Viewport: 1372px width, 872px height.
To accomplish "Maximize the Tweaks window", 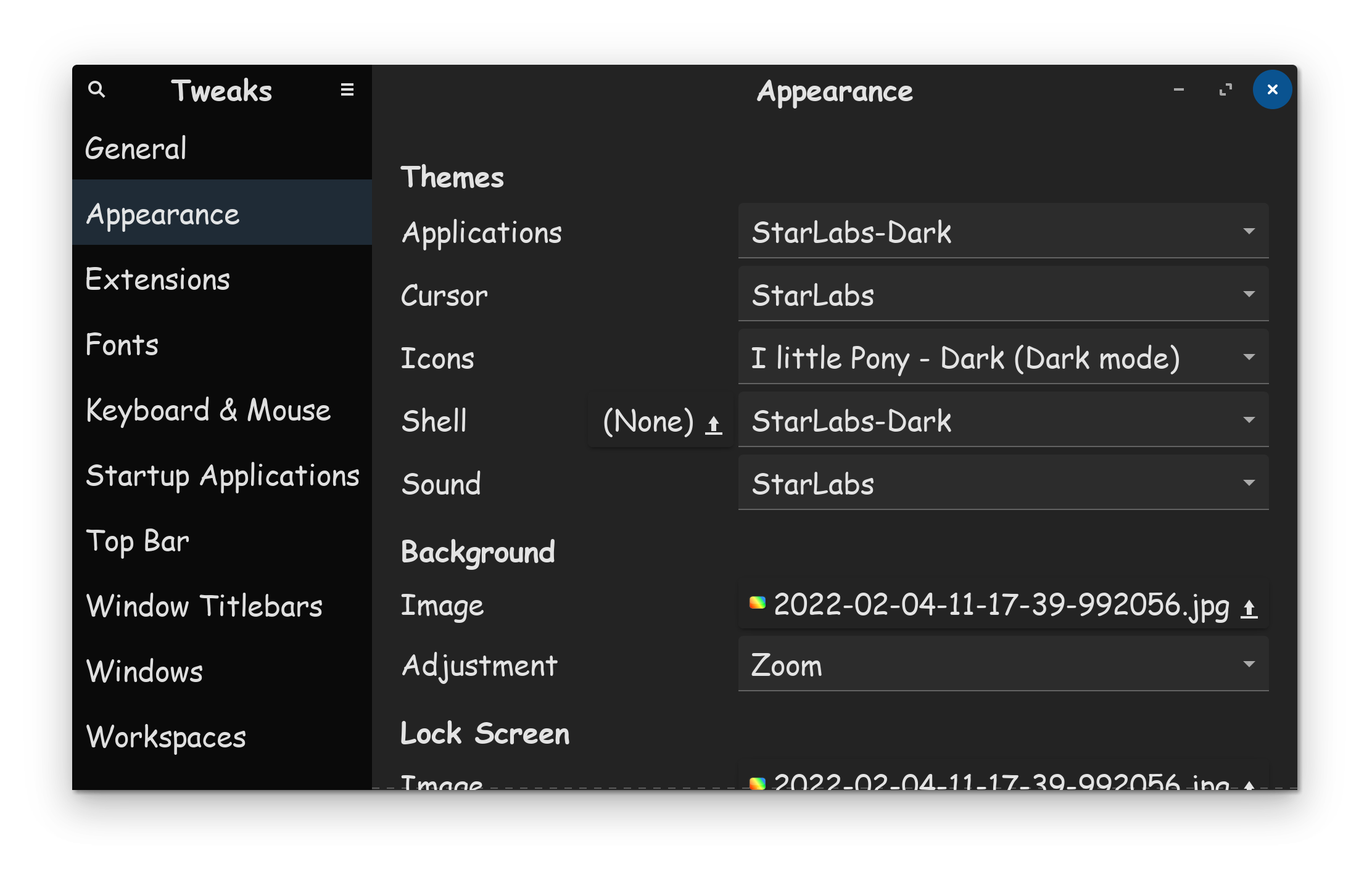I will click(1225, 90).
